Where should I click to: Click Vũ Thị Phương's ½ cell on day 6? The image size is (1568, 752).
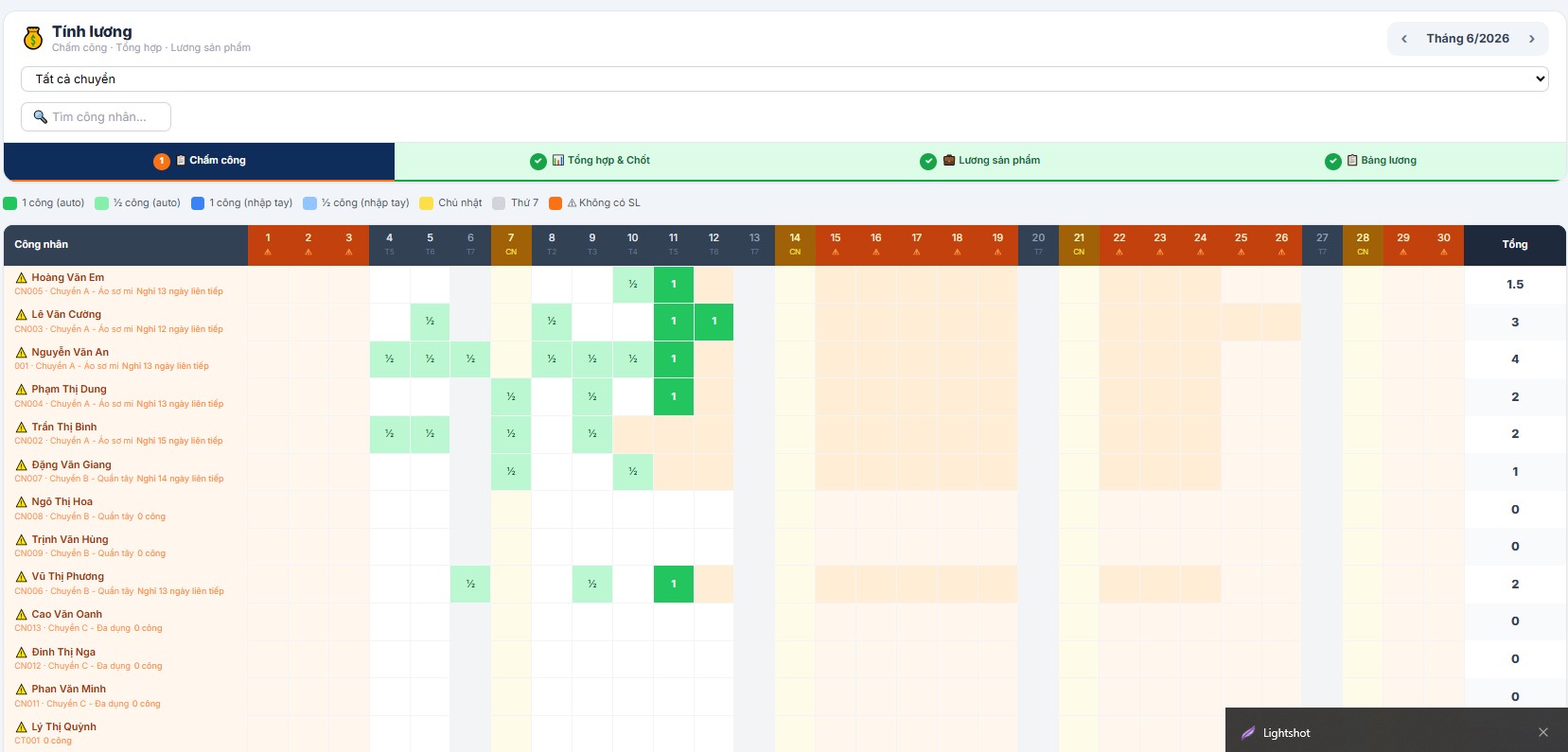pos(470,585)
